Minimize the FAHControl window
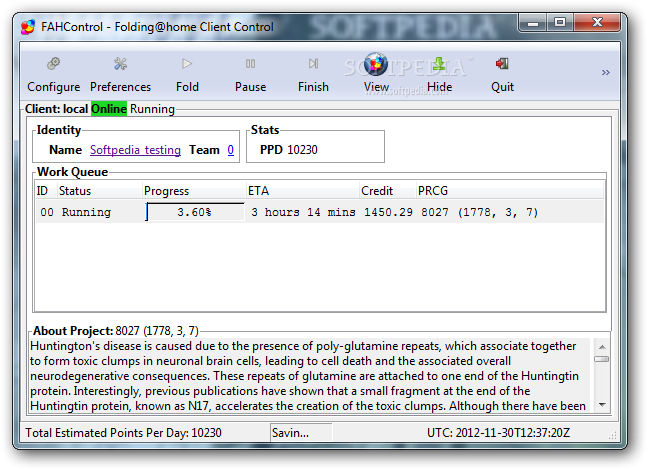 tap(533, 23)
